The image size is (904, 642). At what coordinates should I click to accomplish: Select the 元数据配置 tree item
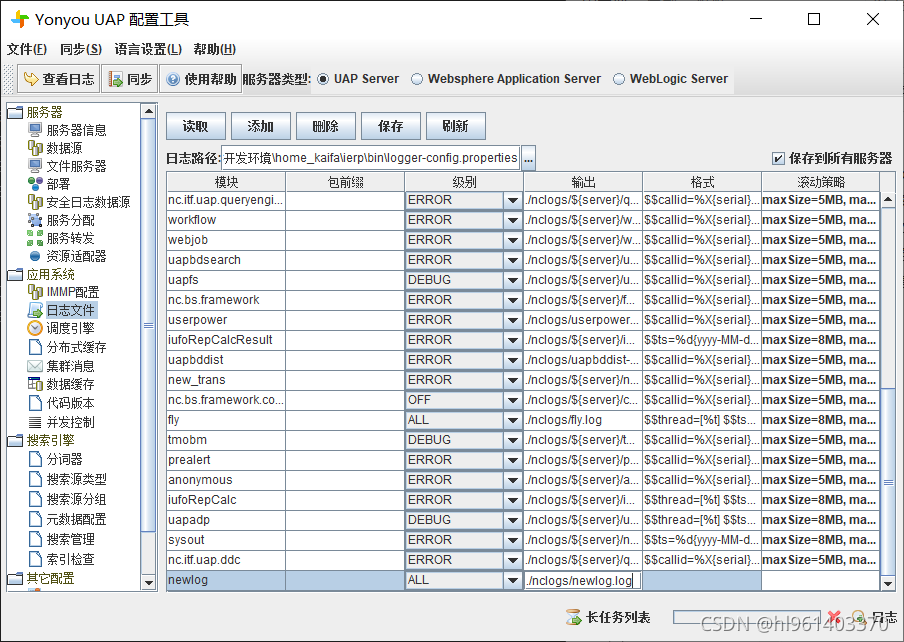coord(76,519)
